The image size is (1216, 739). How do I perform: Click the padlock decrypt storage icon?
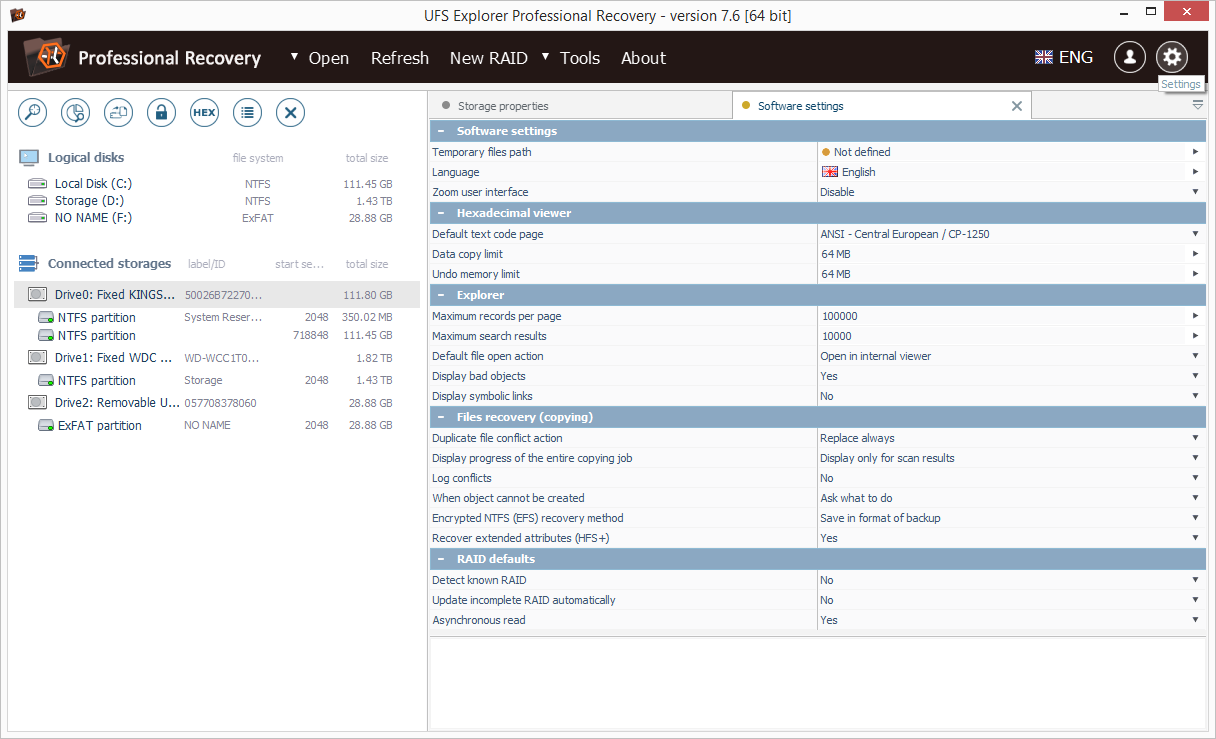point(161,113)
